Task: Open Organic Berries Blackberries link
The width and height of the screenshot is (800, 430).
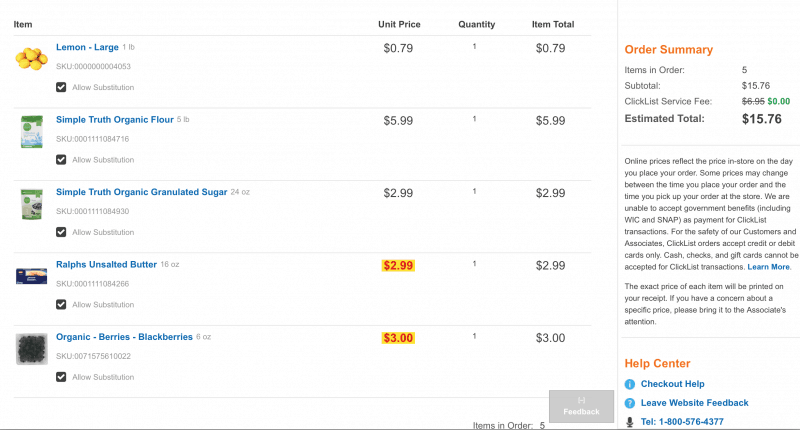Action: 124,337
